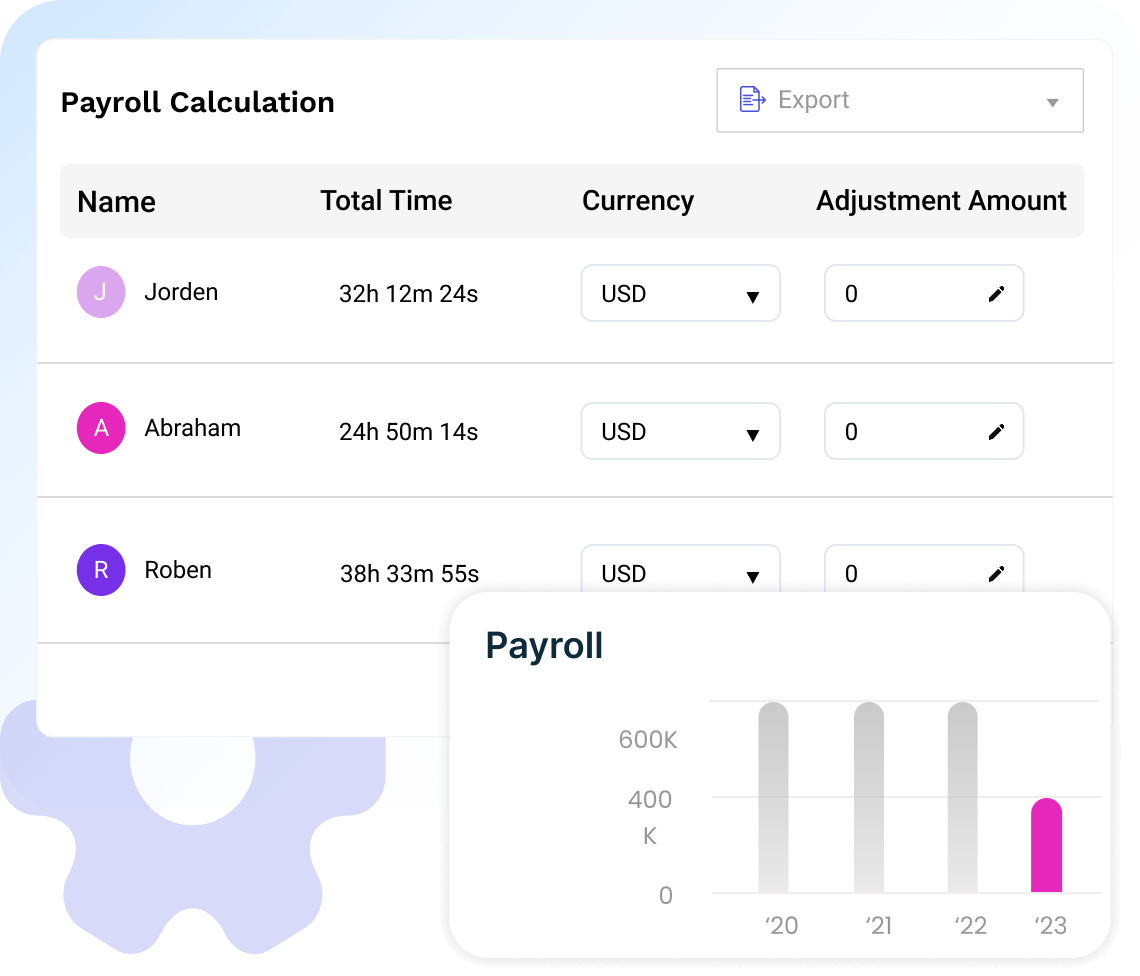This screenshot has height=976, width=1140.
Task: Expand the Export options dropdown arrow
Action: tap(1052, 101)
